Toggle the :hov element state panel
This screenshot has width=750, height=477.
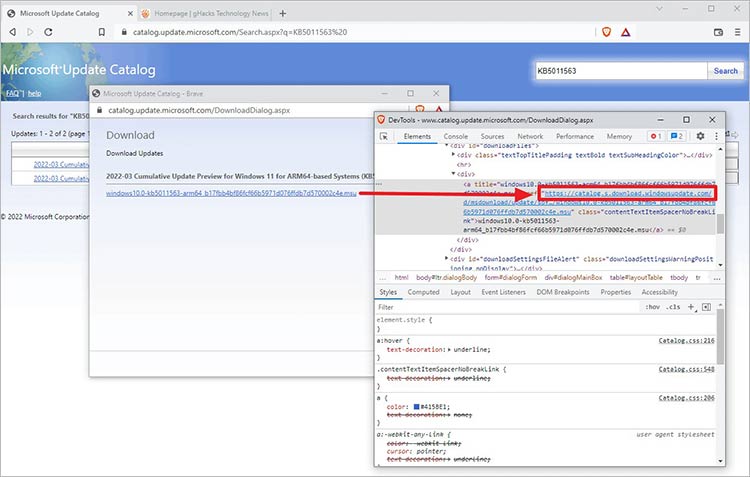point(653,307)
